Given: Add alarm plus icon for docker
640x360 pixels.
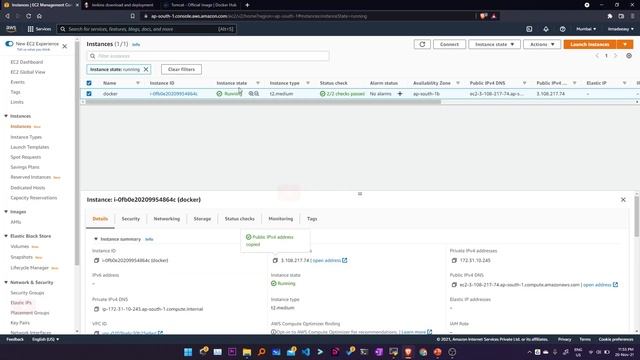Looking at the screenshot, I should (400, 93).
